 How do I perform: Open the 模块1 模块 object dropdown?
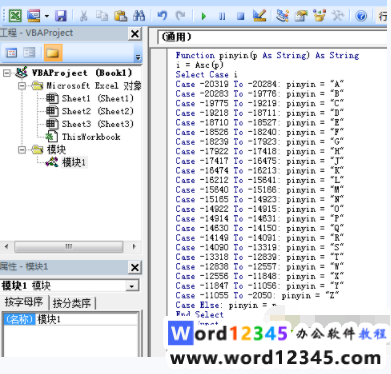point(132,286)
